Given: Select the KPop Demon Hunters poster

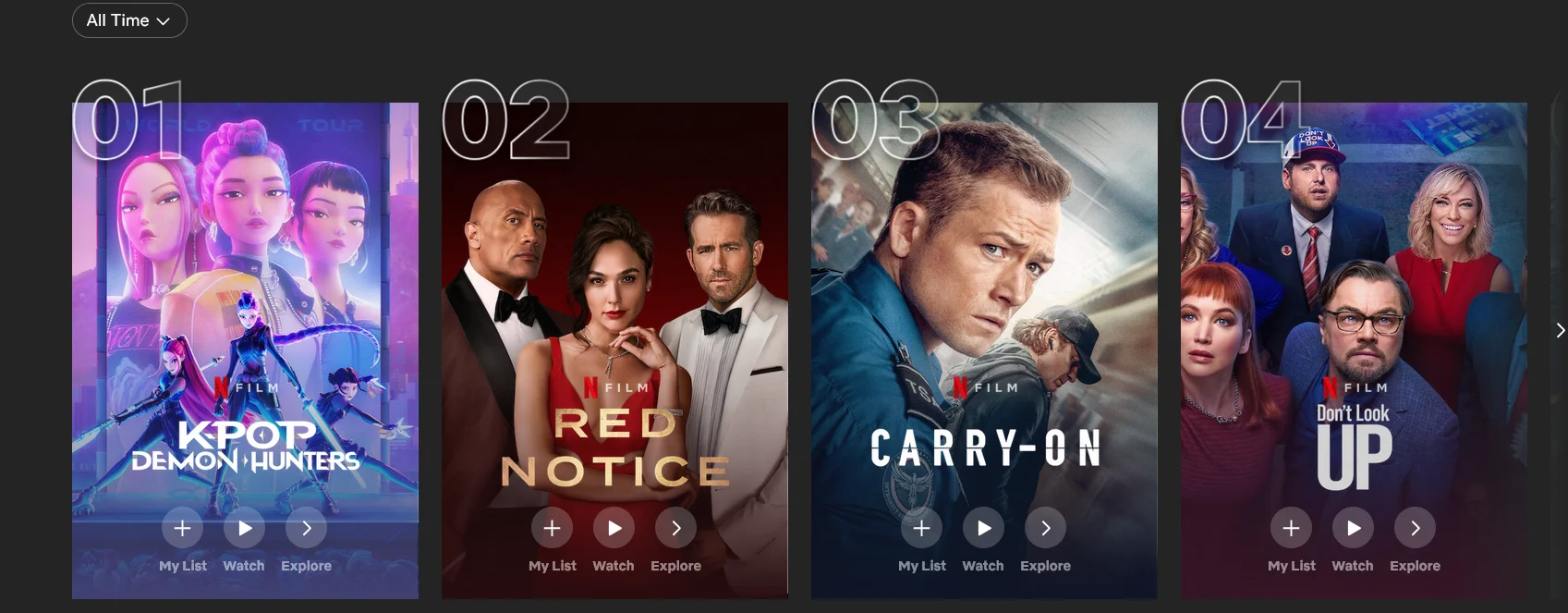Looking at the screenshot, I should (x=245, y=305).
